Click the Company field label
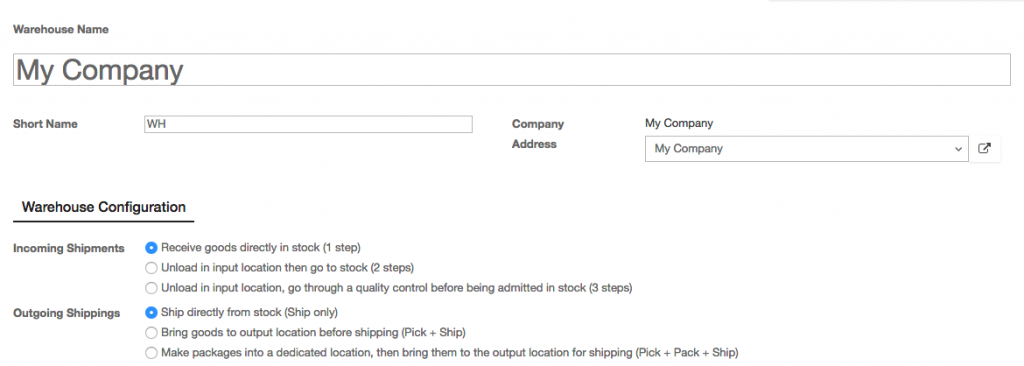Screen dimensions: 1024x366 pyautogui.click(x=537, y=124)
